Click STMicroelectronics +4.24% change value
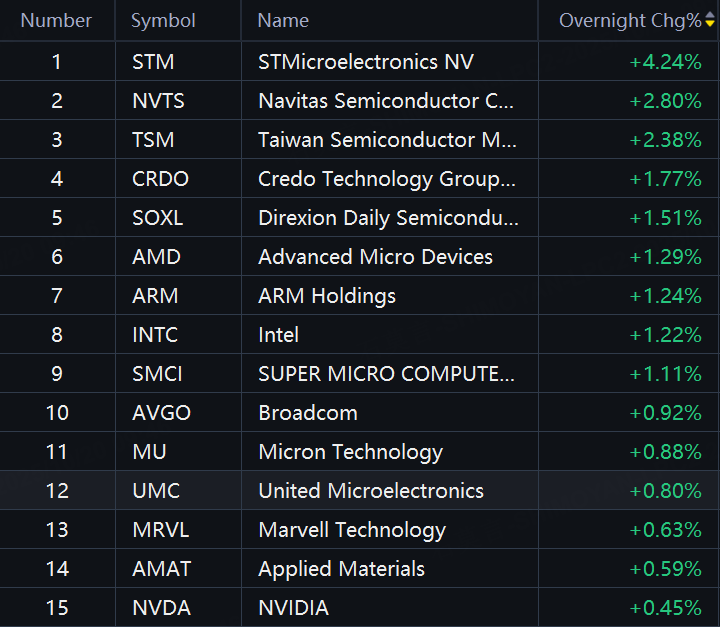This screenshot has height=627, width=720. coord(665,62)
